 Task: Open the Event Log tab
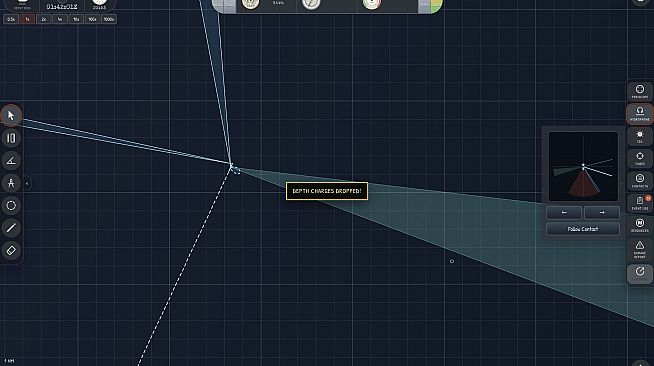(639, 203)
